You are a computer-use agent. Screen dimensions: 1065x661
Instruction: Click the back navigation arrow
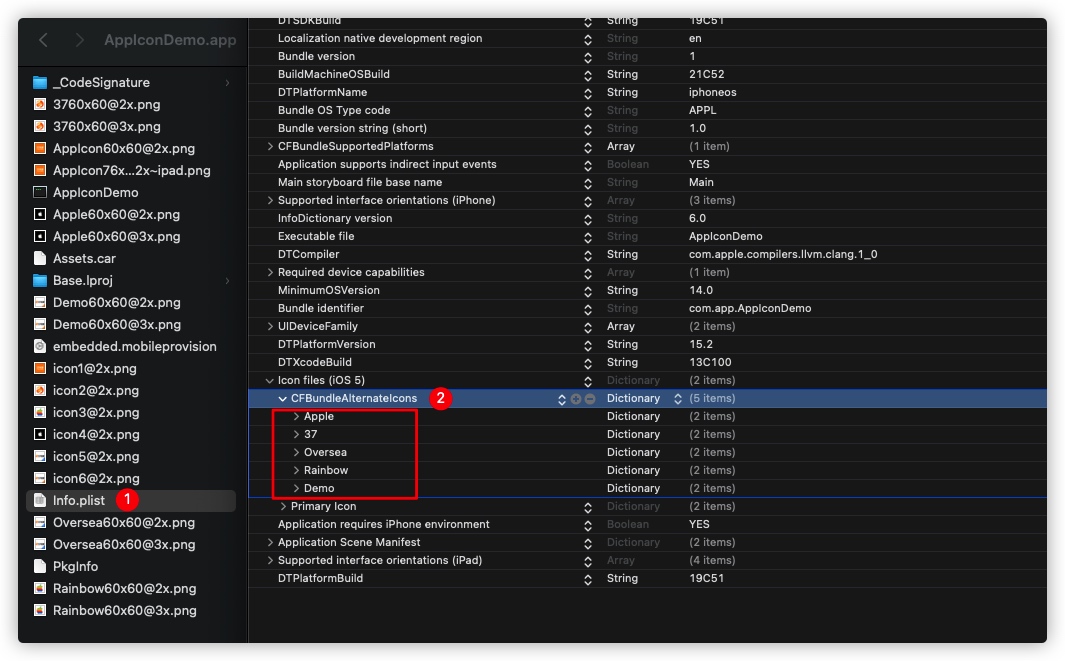click(x=43, y=40)
